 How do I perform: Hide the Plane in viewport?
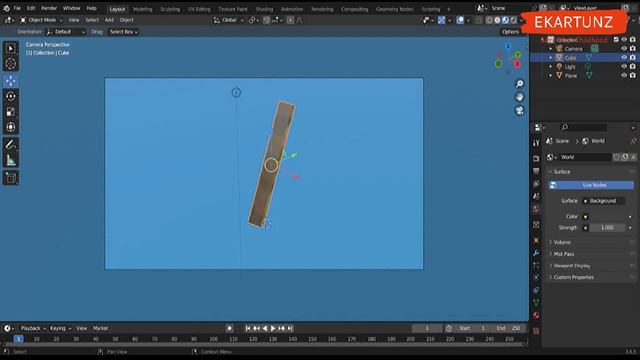pos(624,76)
